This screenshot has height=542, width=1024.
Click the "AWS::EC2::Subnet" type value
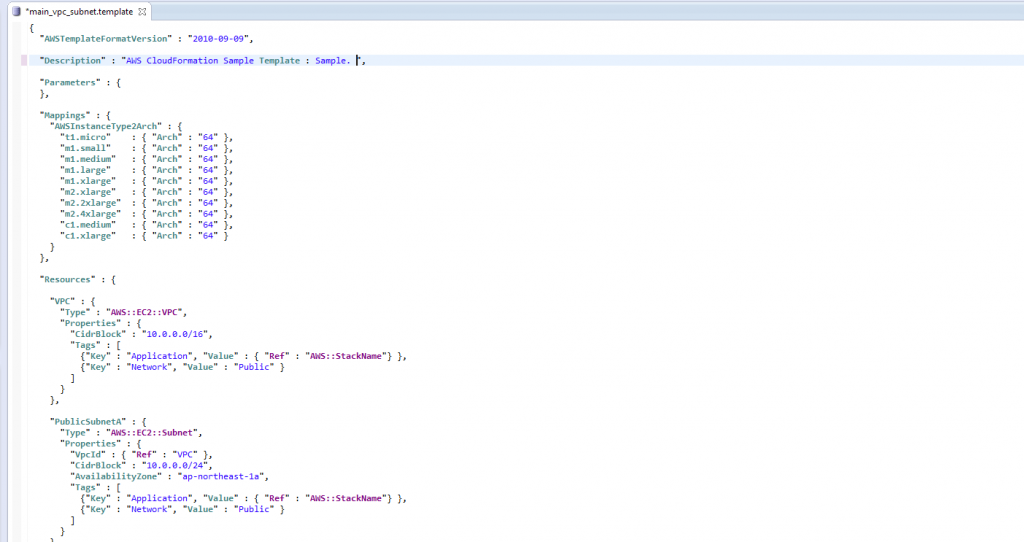tap(154, 433)
